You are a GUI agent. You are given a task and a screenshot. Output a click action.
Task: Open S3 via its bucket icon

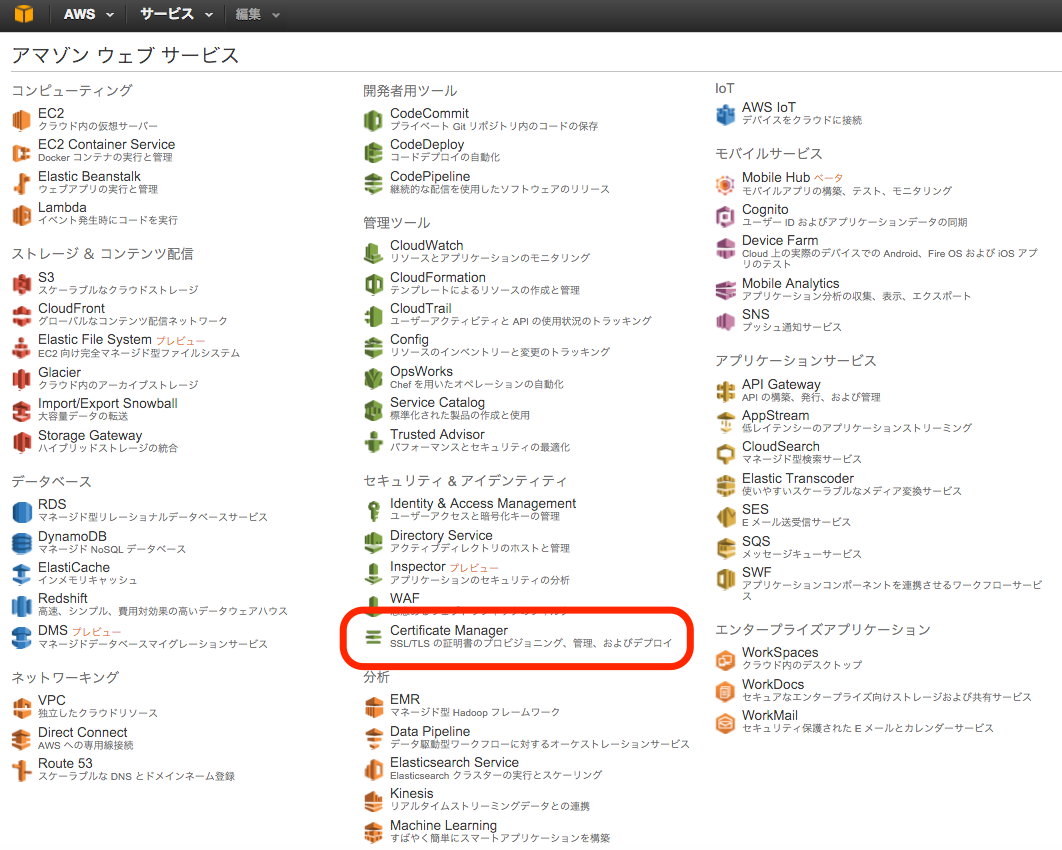(20, 283)
